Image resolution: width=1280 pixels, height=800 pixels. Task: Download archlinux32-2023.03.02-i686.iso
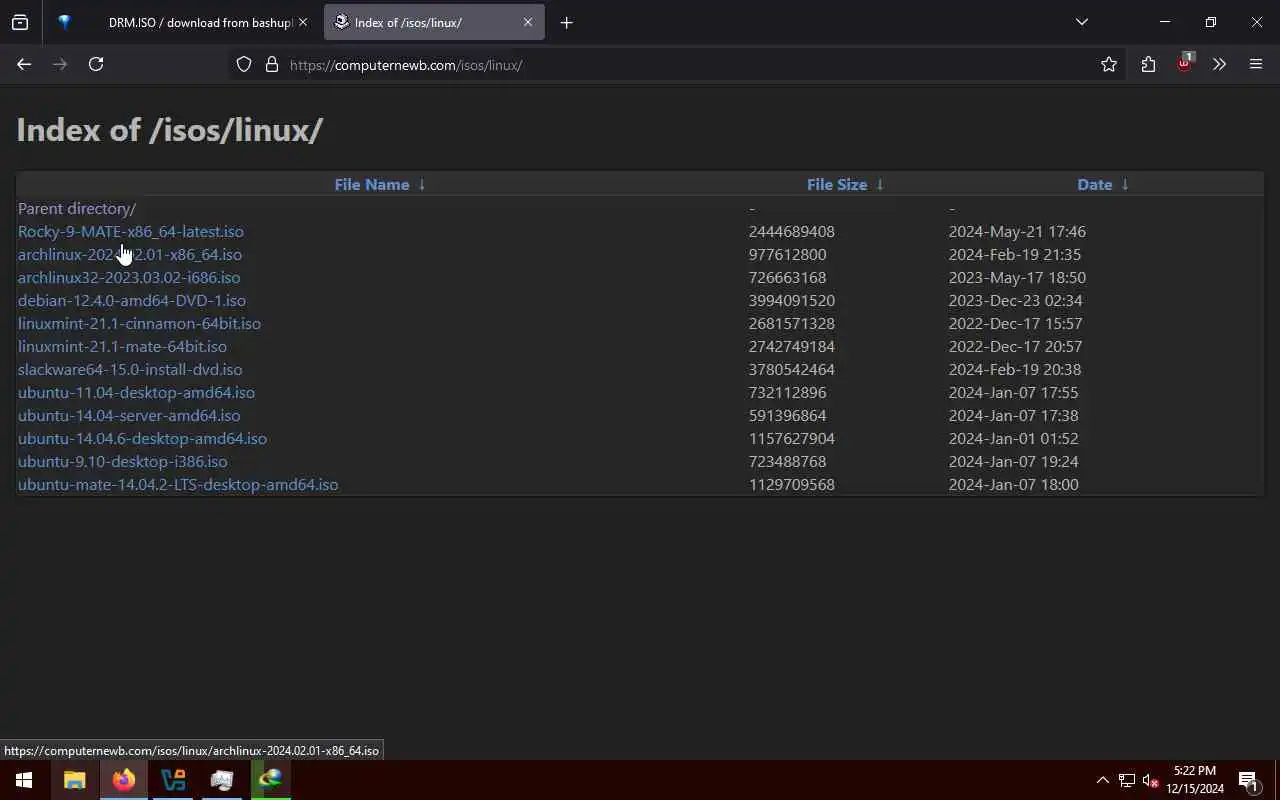(129, 277)
